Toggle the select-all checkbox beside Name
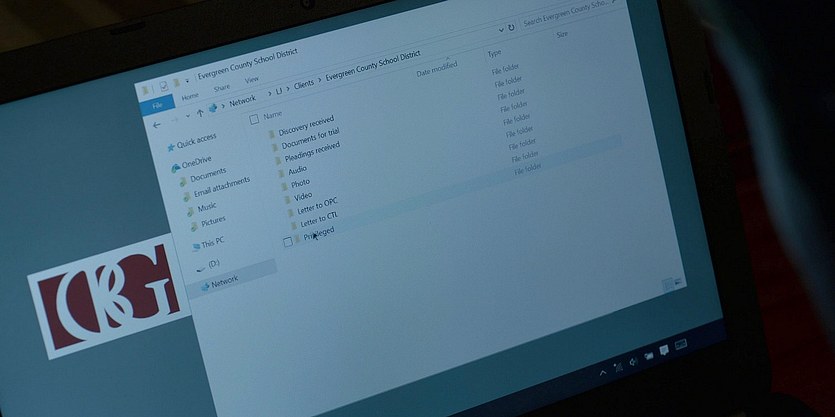 pos(254,119)
